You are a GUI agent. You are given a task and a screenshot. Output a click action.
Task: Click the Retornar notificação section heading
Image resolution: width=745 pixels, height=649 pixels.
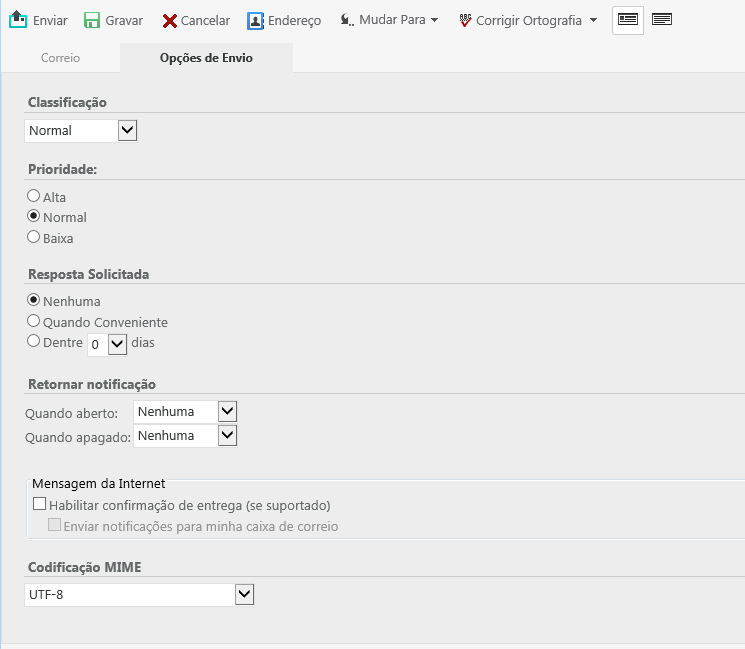(92, 384)
